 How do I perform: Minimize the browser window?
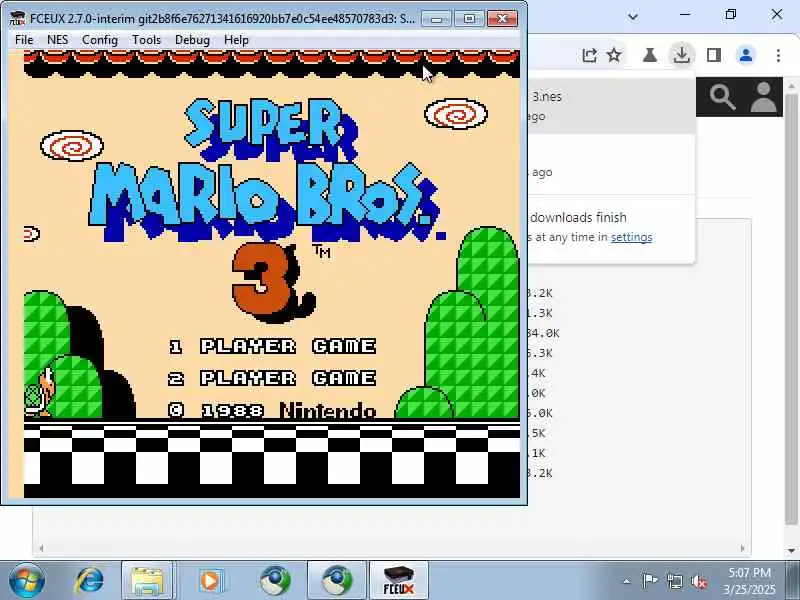(x=685, y=14)
